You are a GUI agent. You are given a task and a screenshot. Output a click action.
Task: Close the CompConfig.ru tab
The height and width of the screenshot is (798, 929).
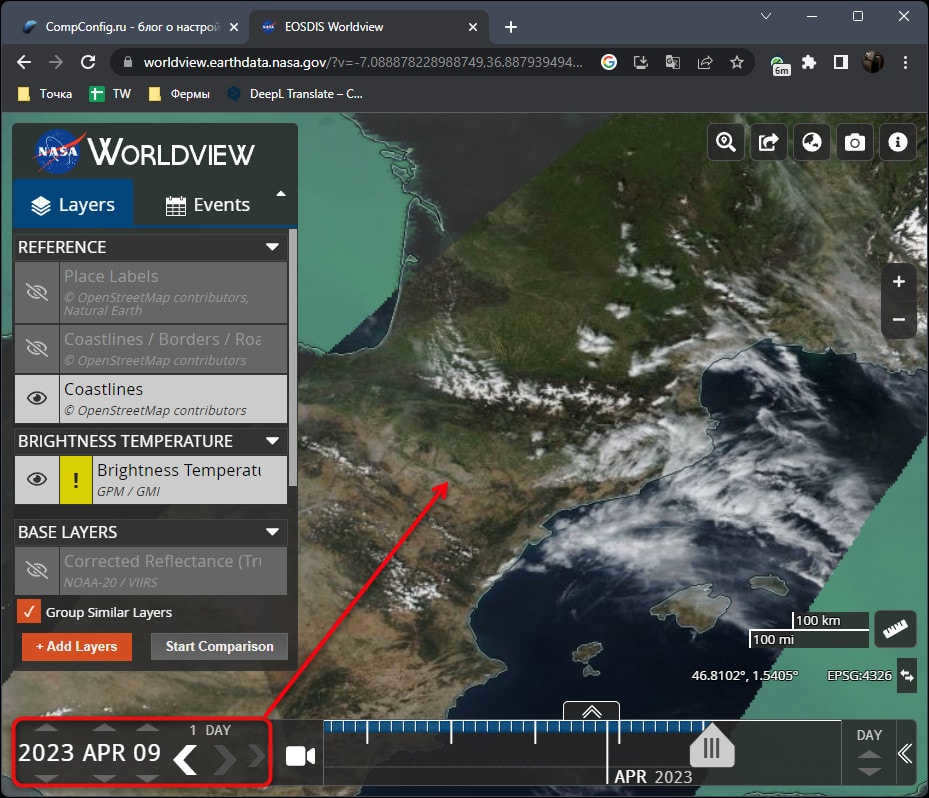coord(234,27)
